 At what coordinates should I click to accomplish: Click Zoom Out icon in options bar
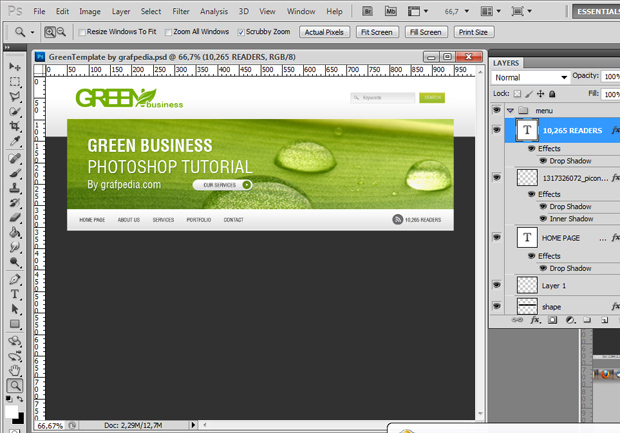pos(61,32)
